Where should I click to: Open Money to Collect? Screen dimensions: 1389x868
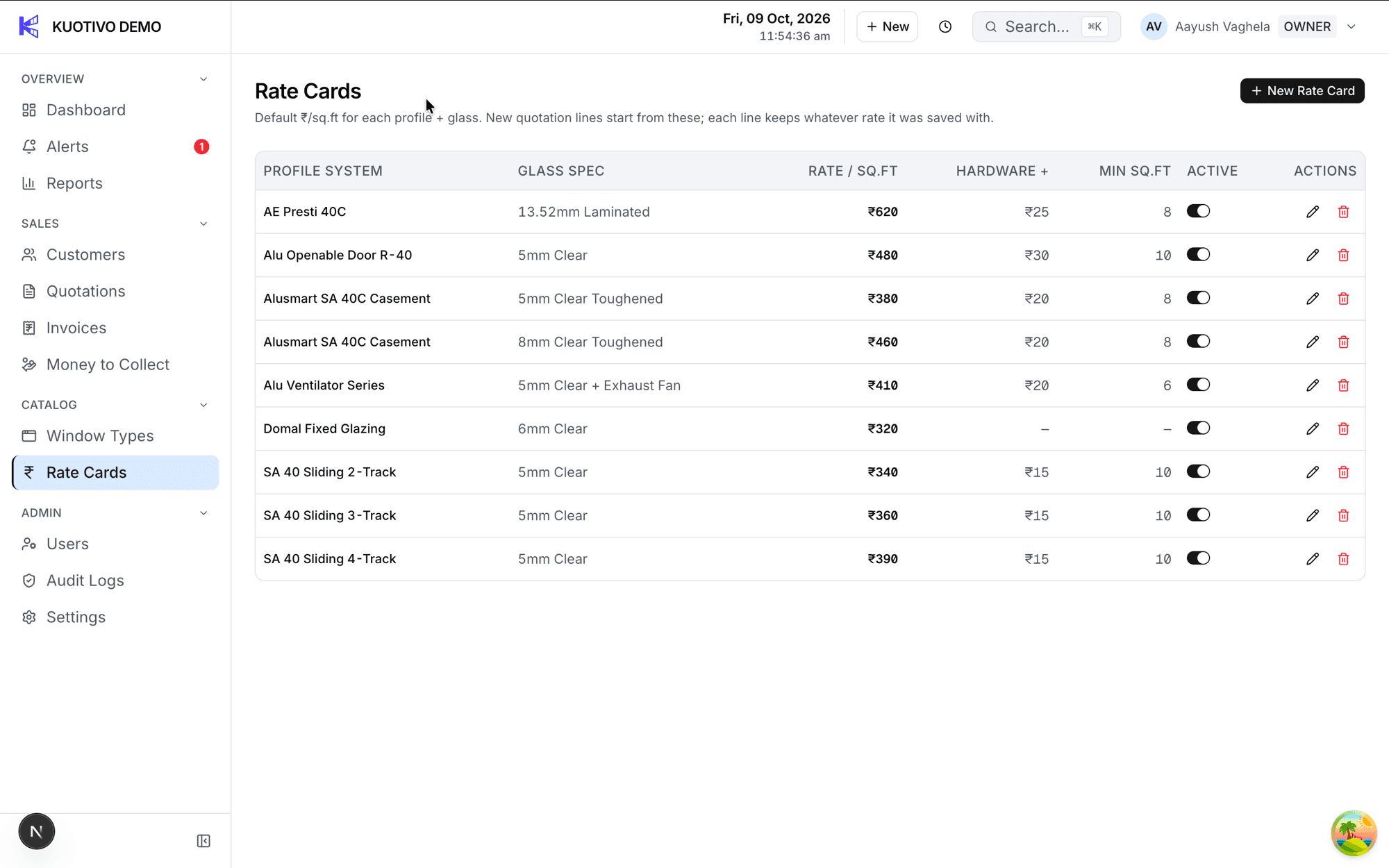(115, 365)
